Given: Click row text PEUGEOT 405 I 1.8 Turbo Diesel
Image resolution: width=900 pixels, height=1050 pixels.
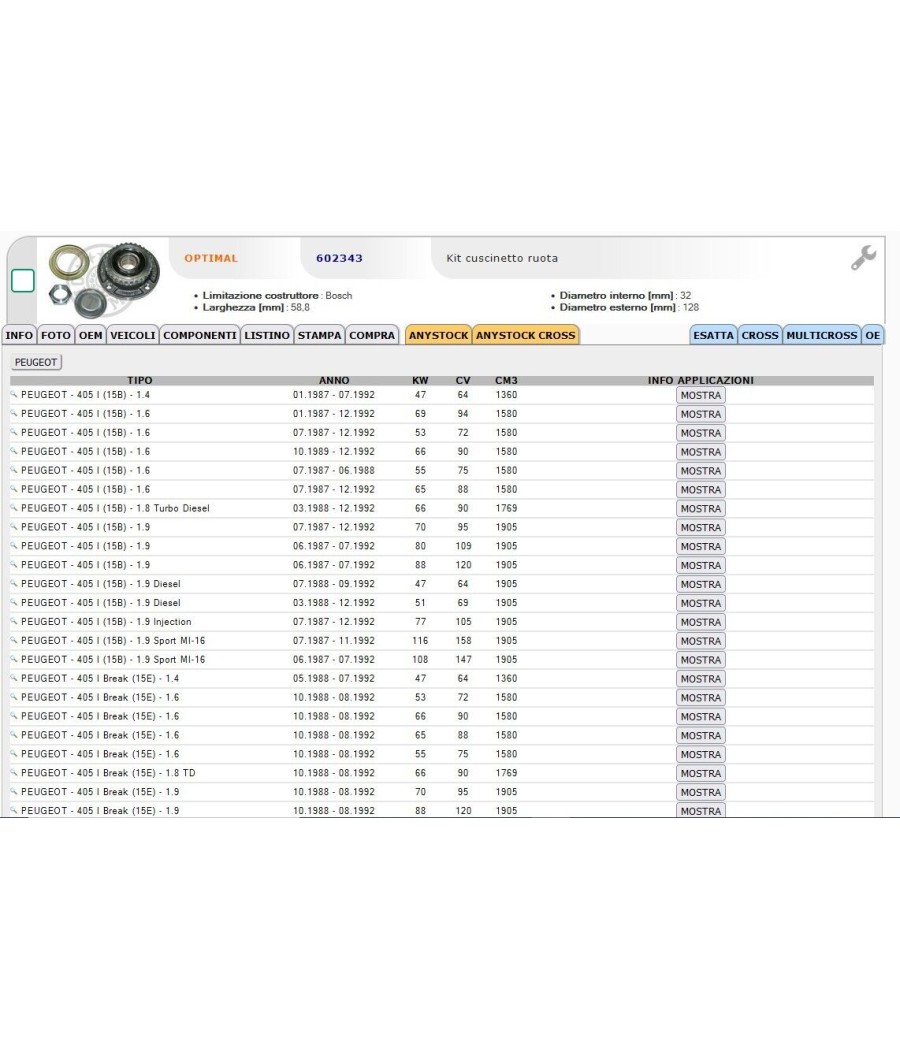Looking at the screenshot, I should point(115,508).
